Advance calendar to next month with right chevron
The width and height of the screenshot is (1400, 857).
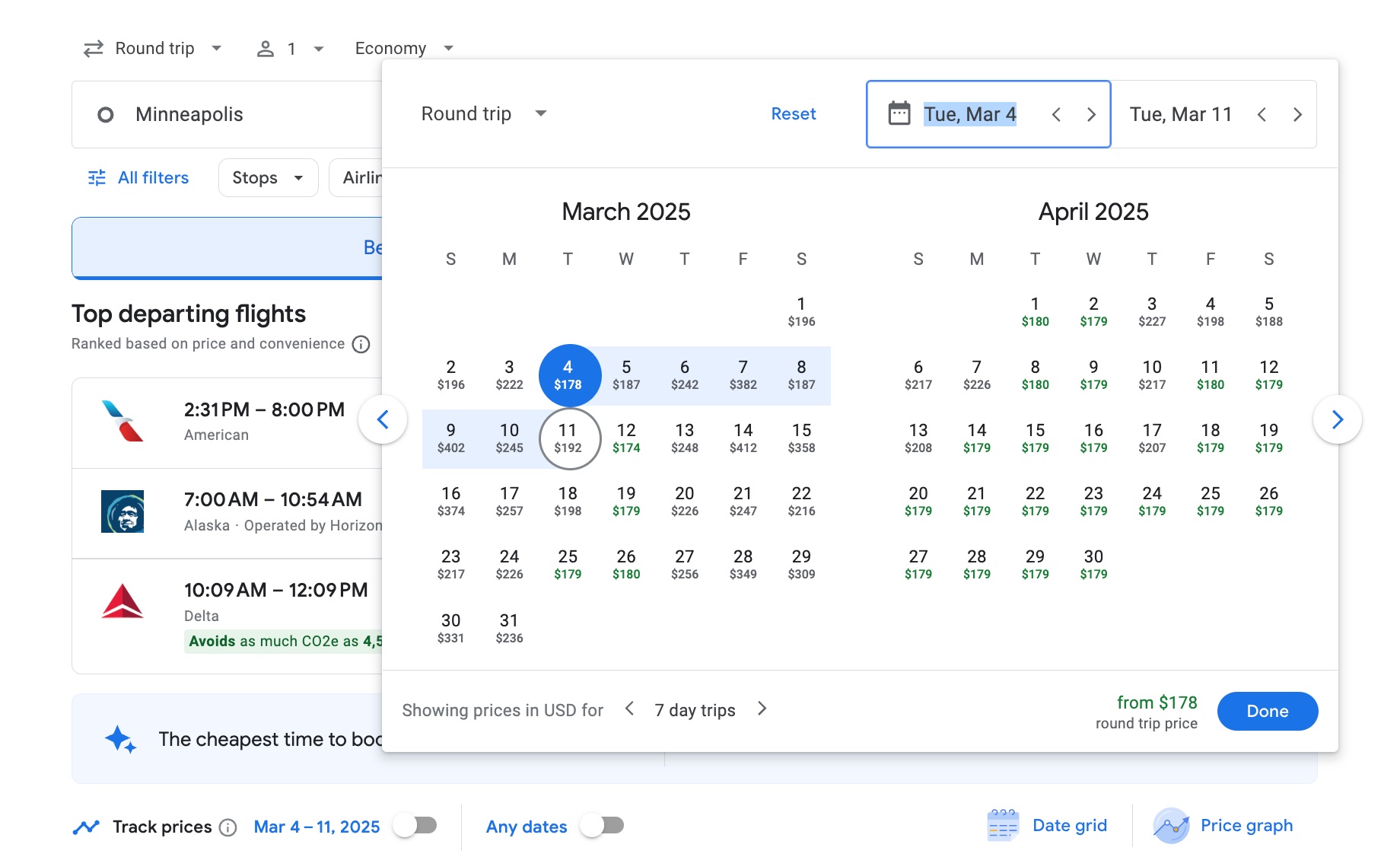(1337, 419)
